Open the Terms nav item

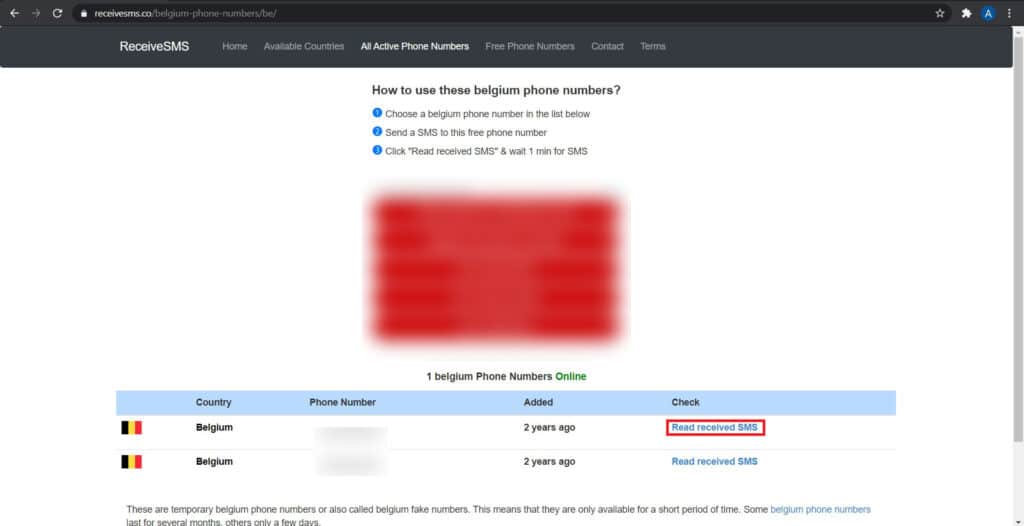(x=652, y=46)
